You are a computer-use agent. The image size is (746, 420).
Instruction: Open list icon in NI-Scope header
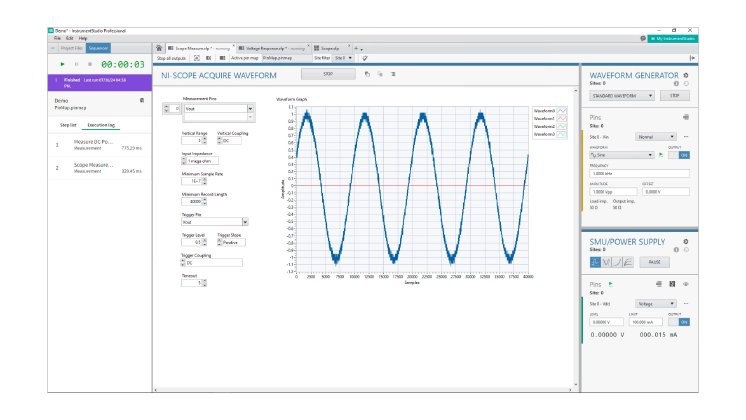coord(393,74)
